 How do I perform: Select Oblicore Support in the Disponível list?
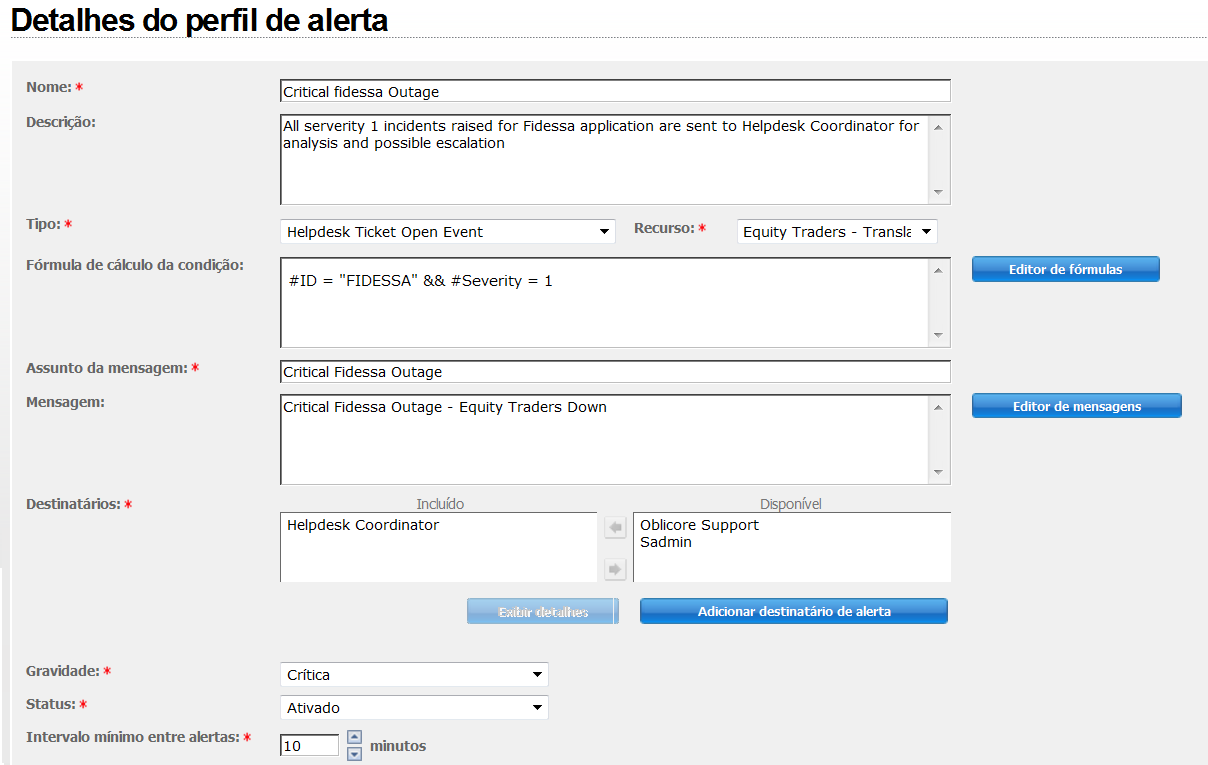click(698, 524)
